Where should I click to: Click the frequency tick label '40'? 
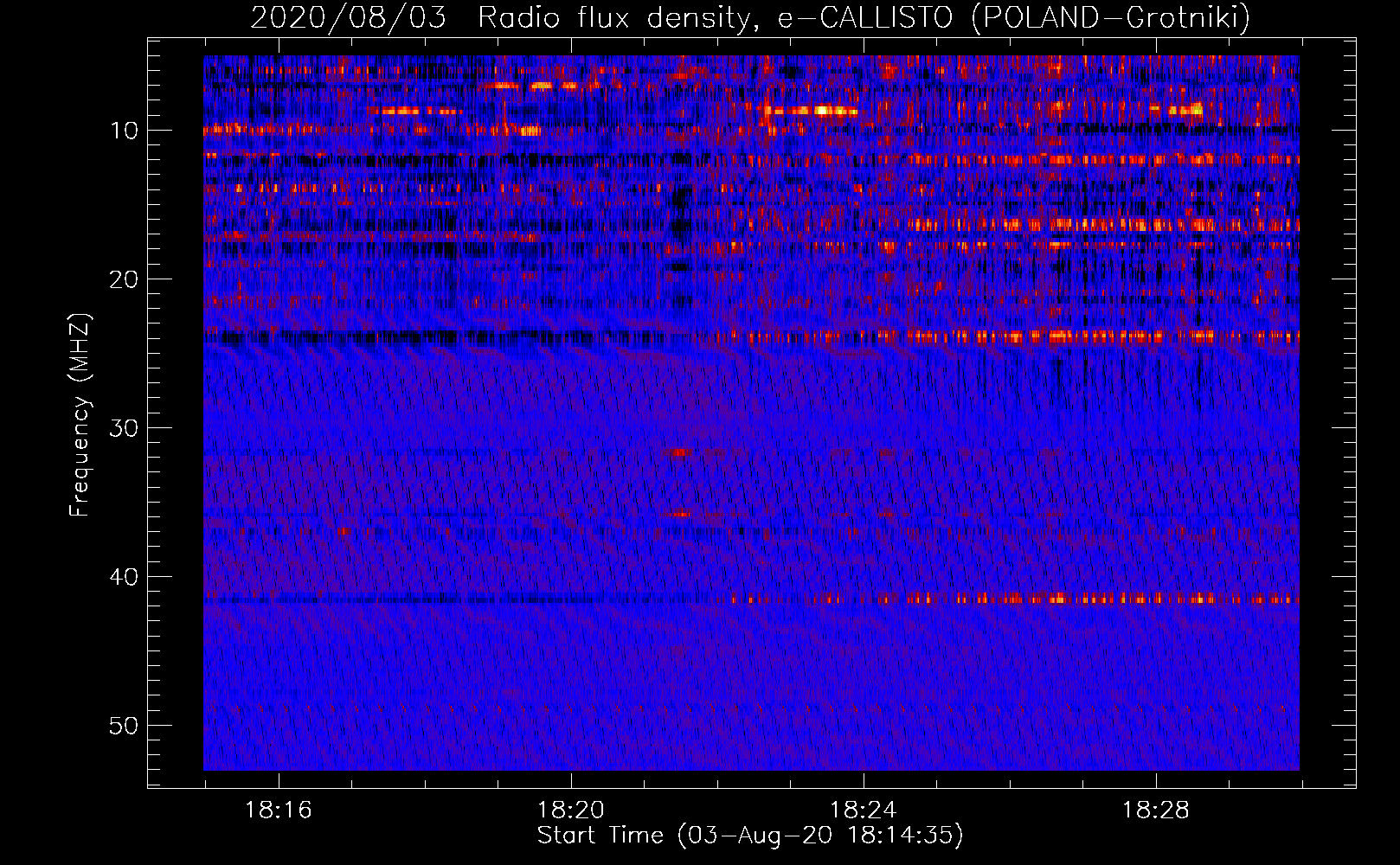pos(124,577)
